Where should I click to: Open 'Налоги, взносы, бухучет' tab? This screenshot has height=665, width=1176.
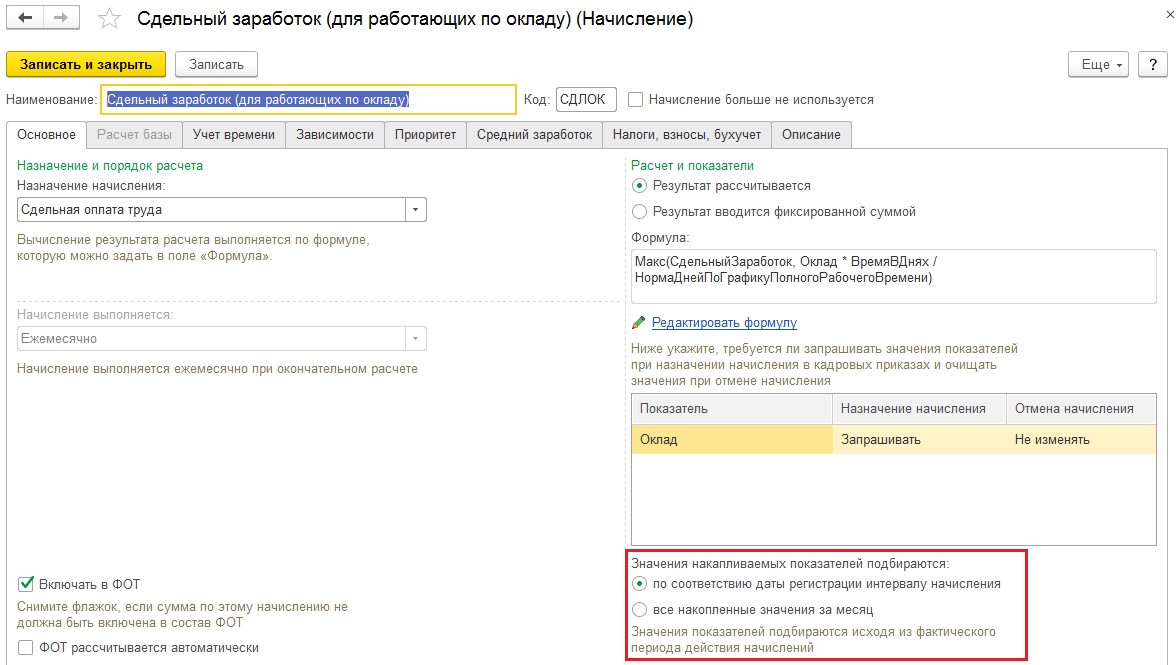coord(687,135)
